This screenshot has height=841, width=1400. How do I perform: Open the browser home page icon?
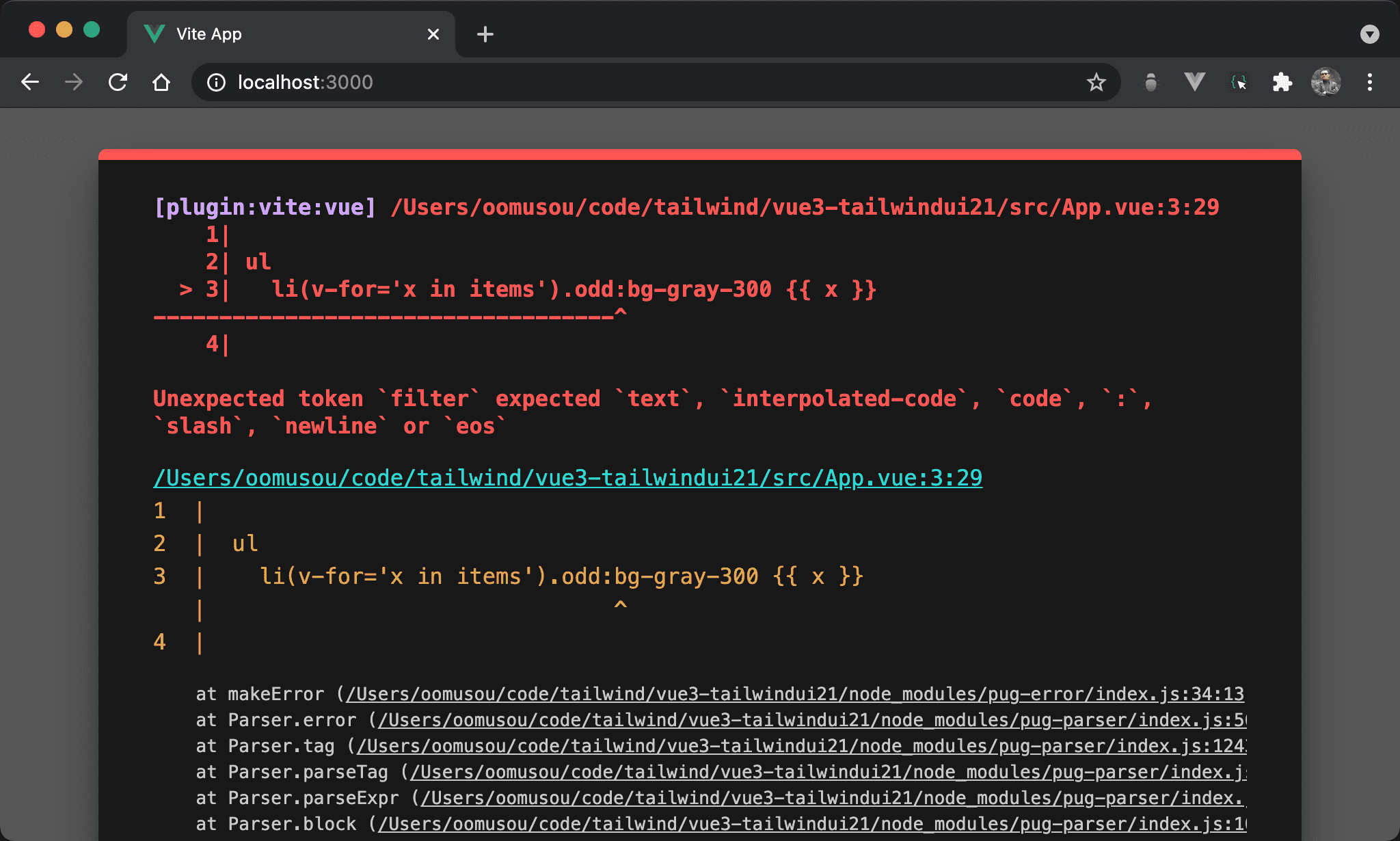coord(161,82)
